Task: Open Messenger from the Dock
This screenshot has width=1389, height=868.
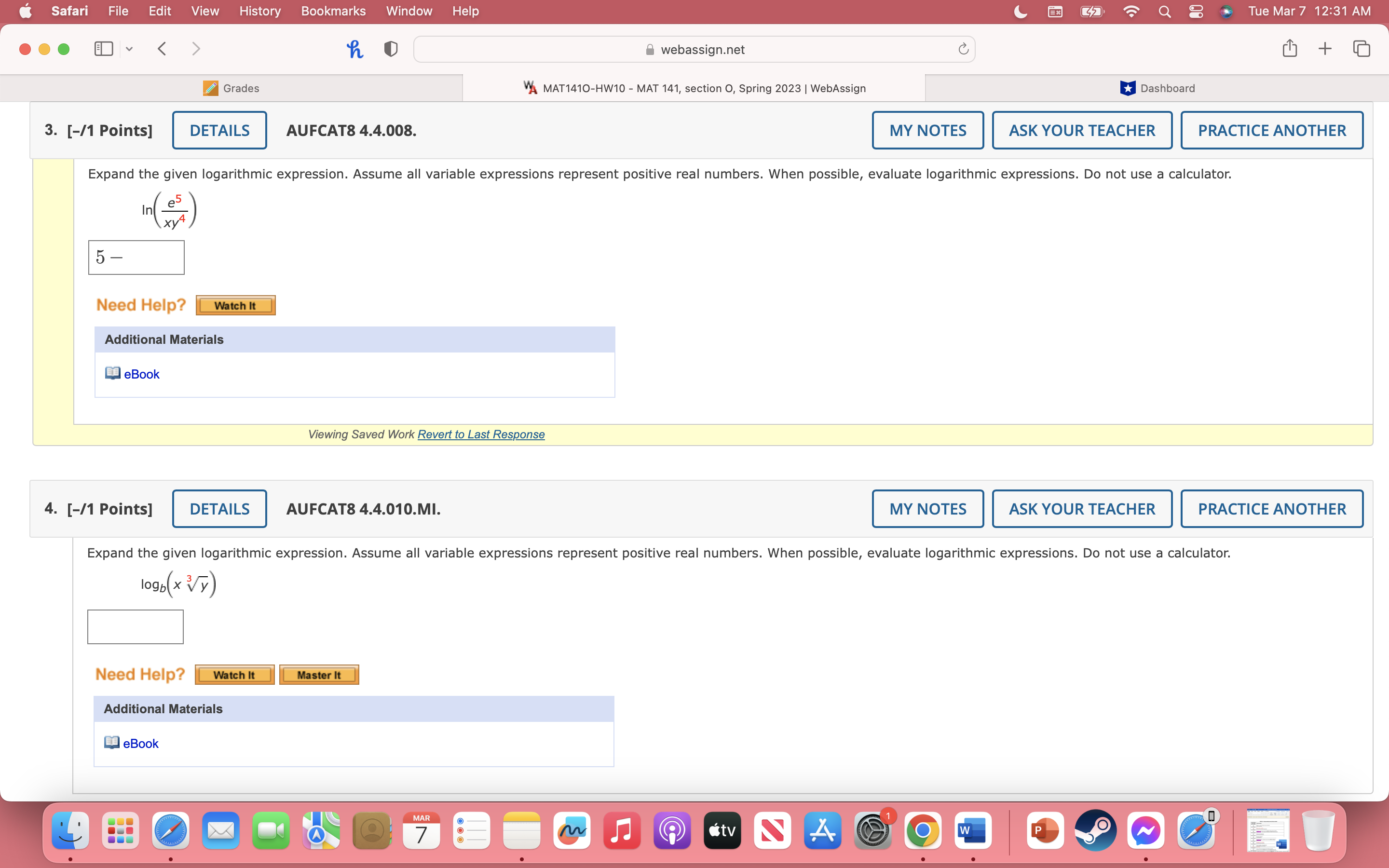Action: (x=1145, y=830)
